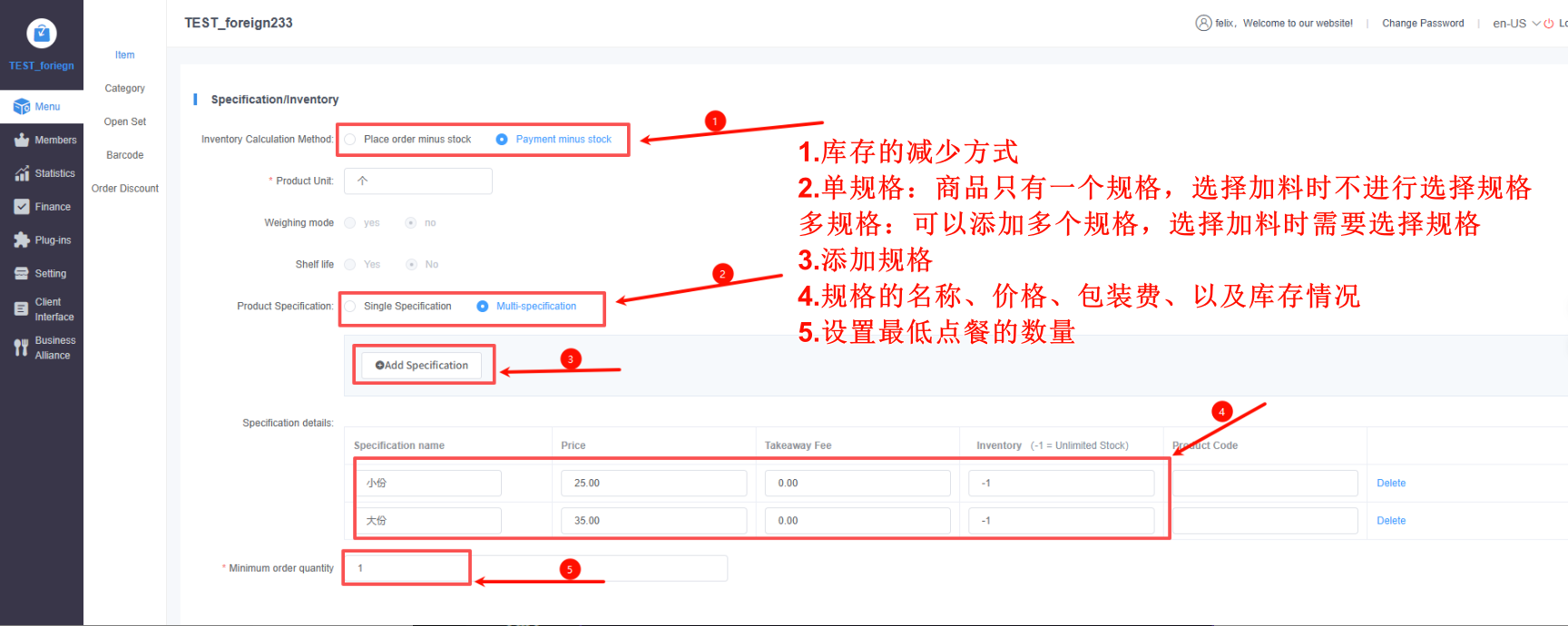Screen dimensions: 1568x626
Task: Click the user profile avatar icon
Action: click(x=1203, y=23)
